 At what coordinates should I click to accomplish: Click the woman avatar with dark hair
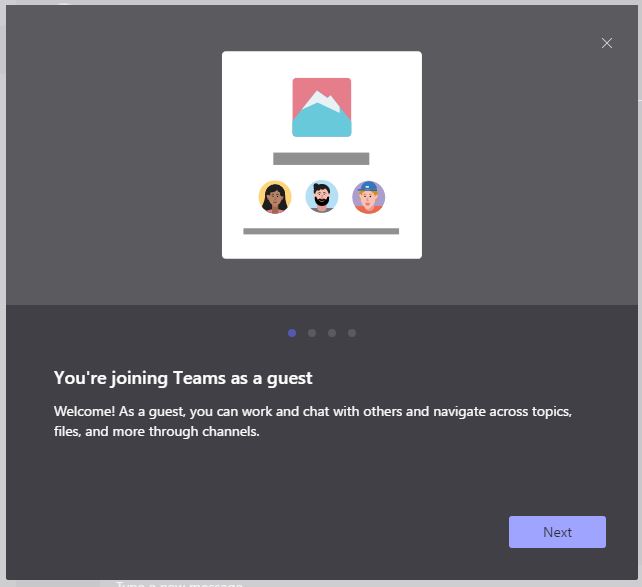(x=275, y=197)
